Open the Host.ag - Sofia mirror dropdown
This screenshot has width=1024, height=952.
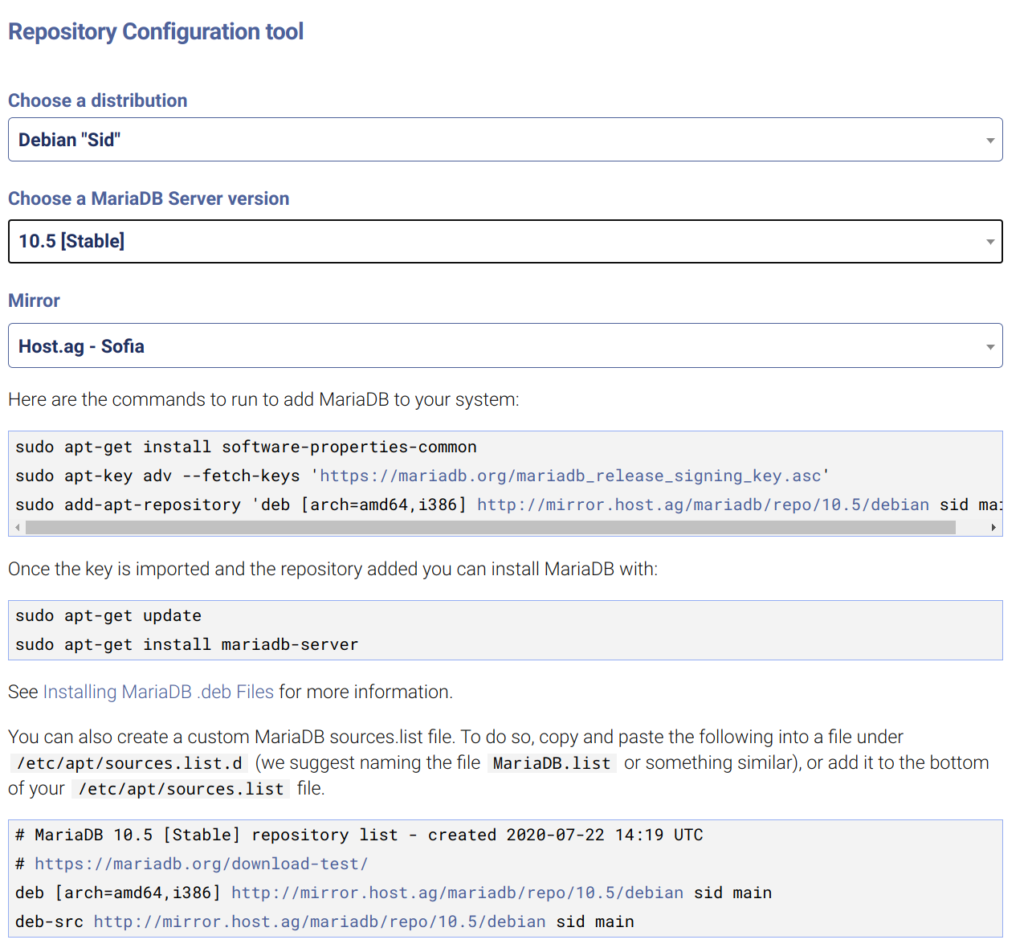point(505,345)
